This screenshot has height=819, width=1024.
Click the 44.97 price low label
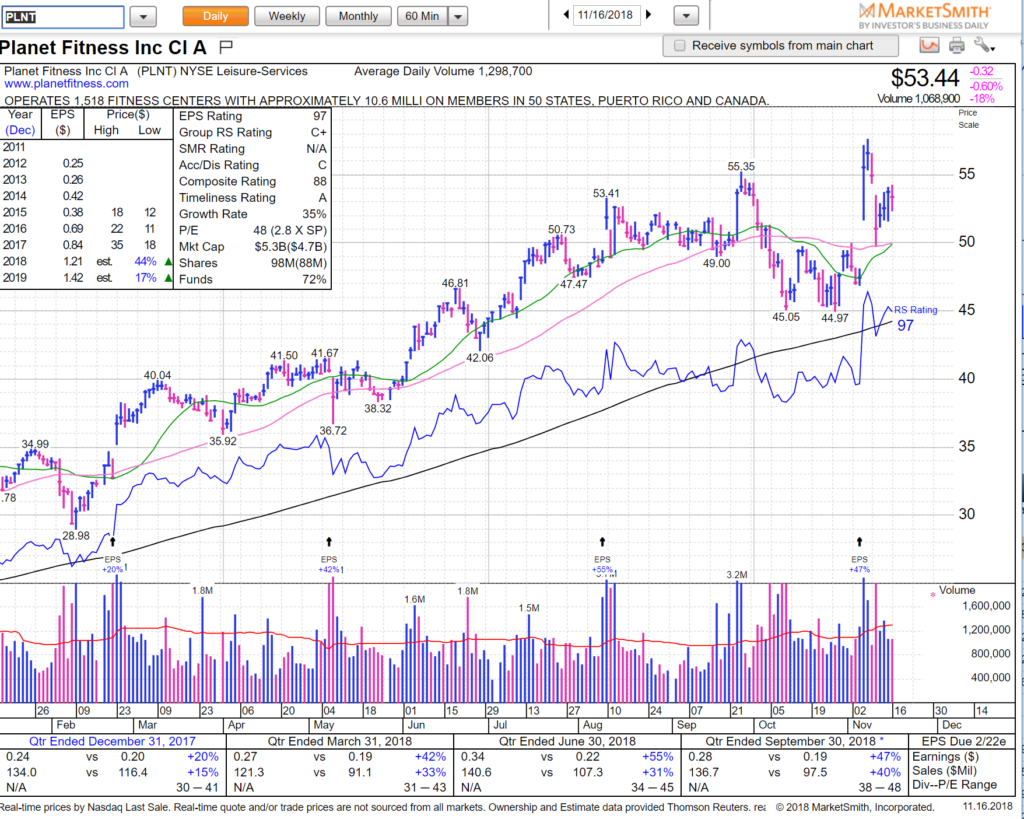coord(835,318)
